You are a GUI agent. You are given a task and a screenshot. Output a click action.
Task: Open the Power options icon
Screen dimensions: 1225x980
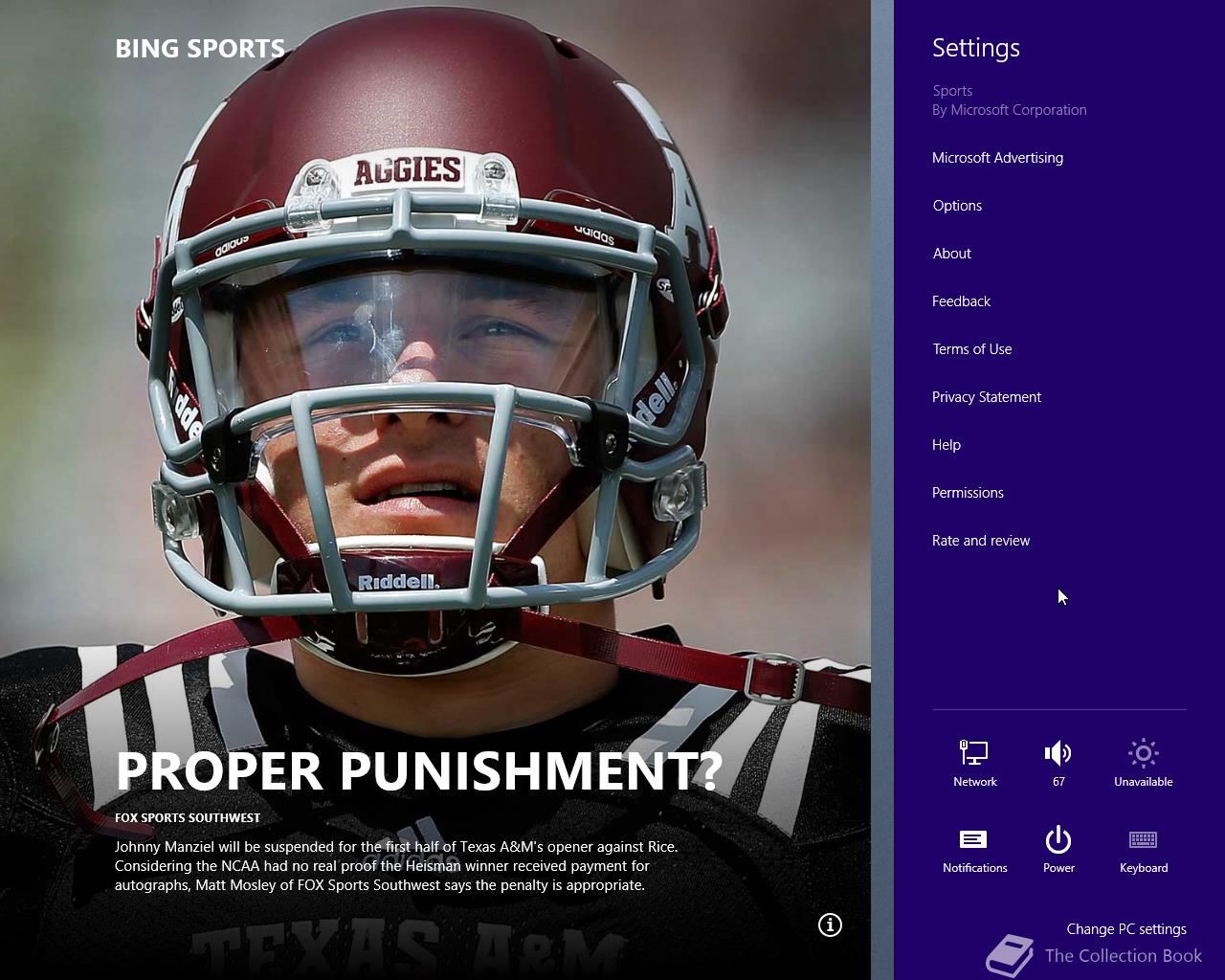tap(1058, 839)
